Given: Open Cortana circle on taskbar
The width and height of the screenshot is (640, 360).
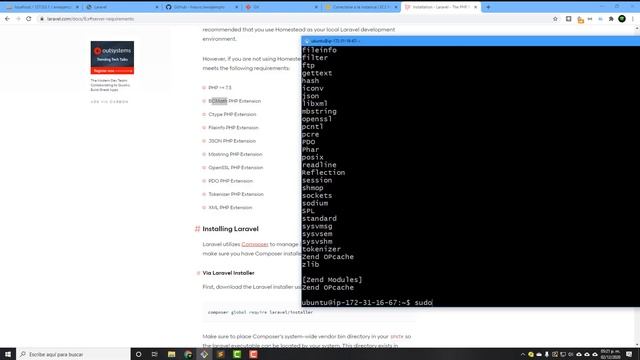Looking at the screenshot, I should click(138, 354).
